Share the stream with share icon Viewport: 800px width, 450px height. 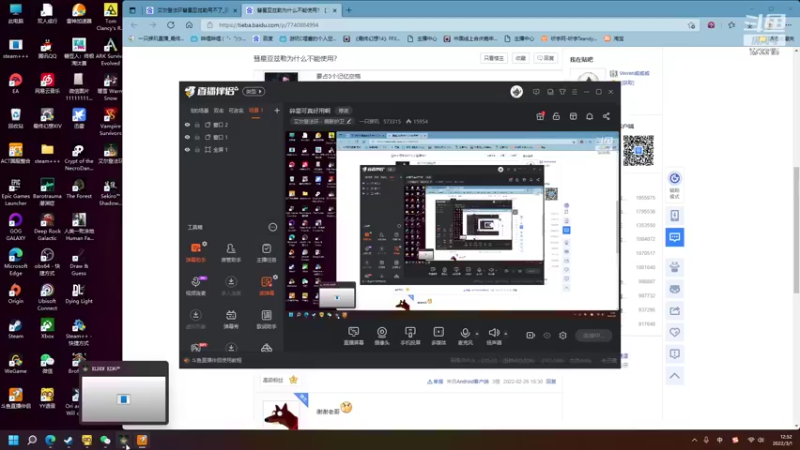(606, 116)
